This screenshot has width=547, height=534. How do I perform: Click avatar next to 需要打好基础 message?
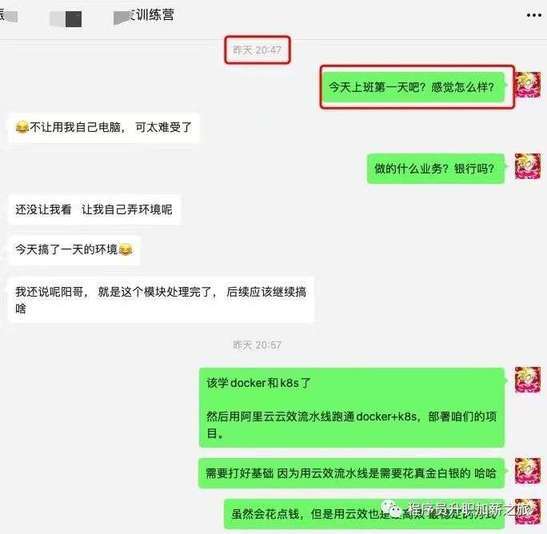528,471
